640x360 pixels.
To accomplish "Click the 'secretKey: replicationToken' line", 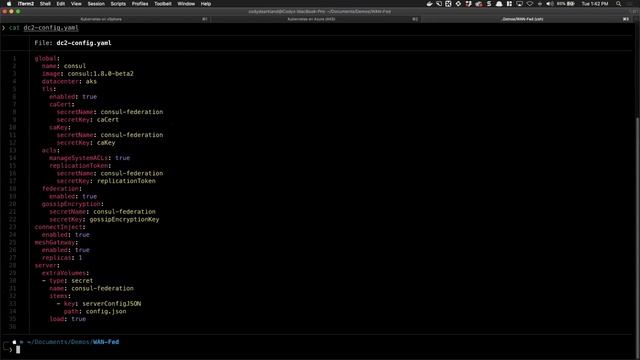I will coord(106,181).
